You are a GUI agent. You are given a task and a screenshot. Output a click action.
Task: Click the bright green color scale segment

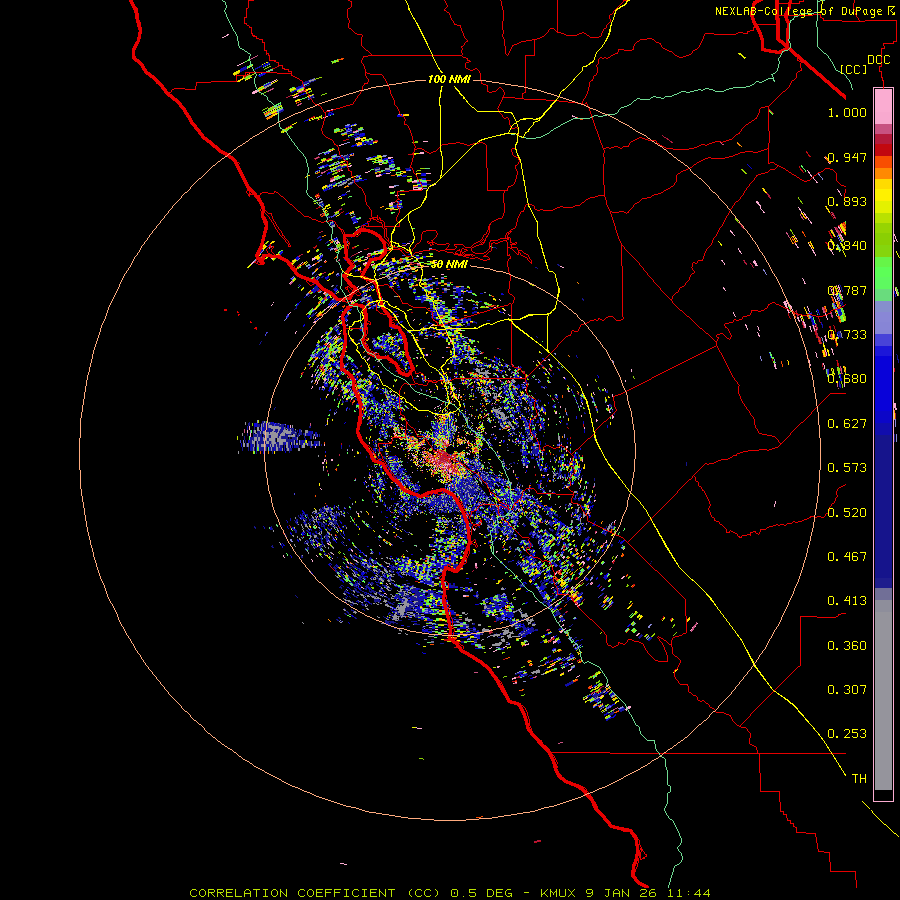click(883, 273)
